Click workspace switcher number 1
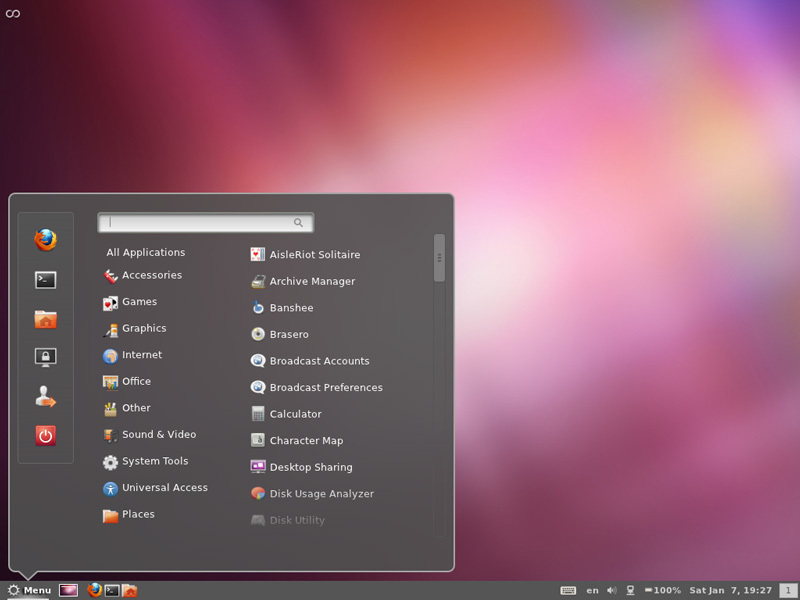 [788, 590]
